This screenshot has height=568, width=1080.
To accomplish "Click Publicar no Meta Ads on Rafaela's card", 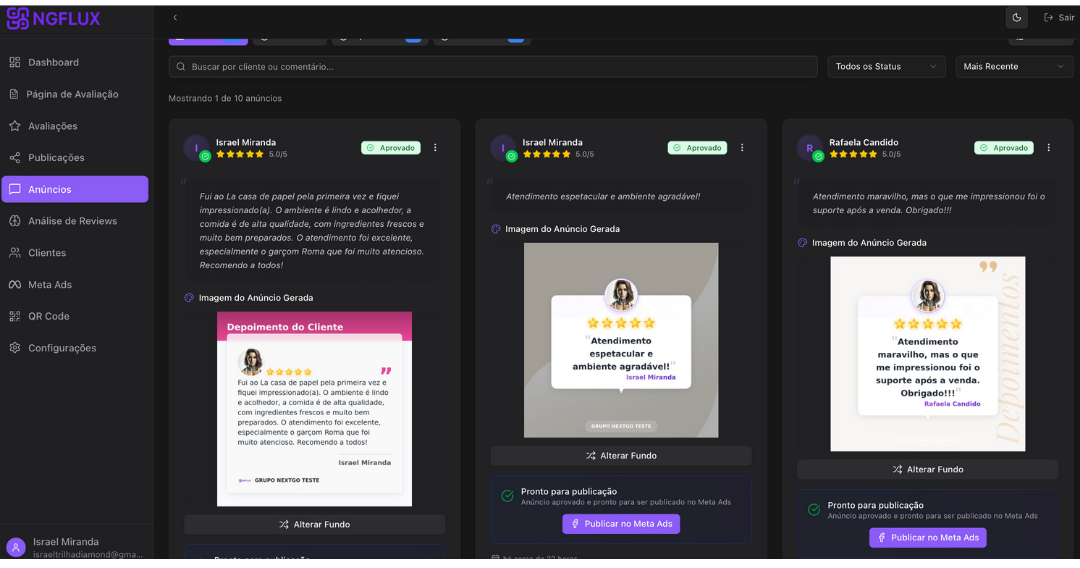I will [927, 538].
